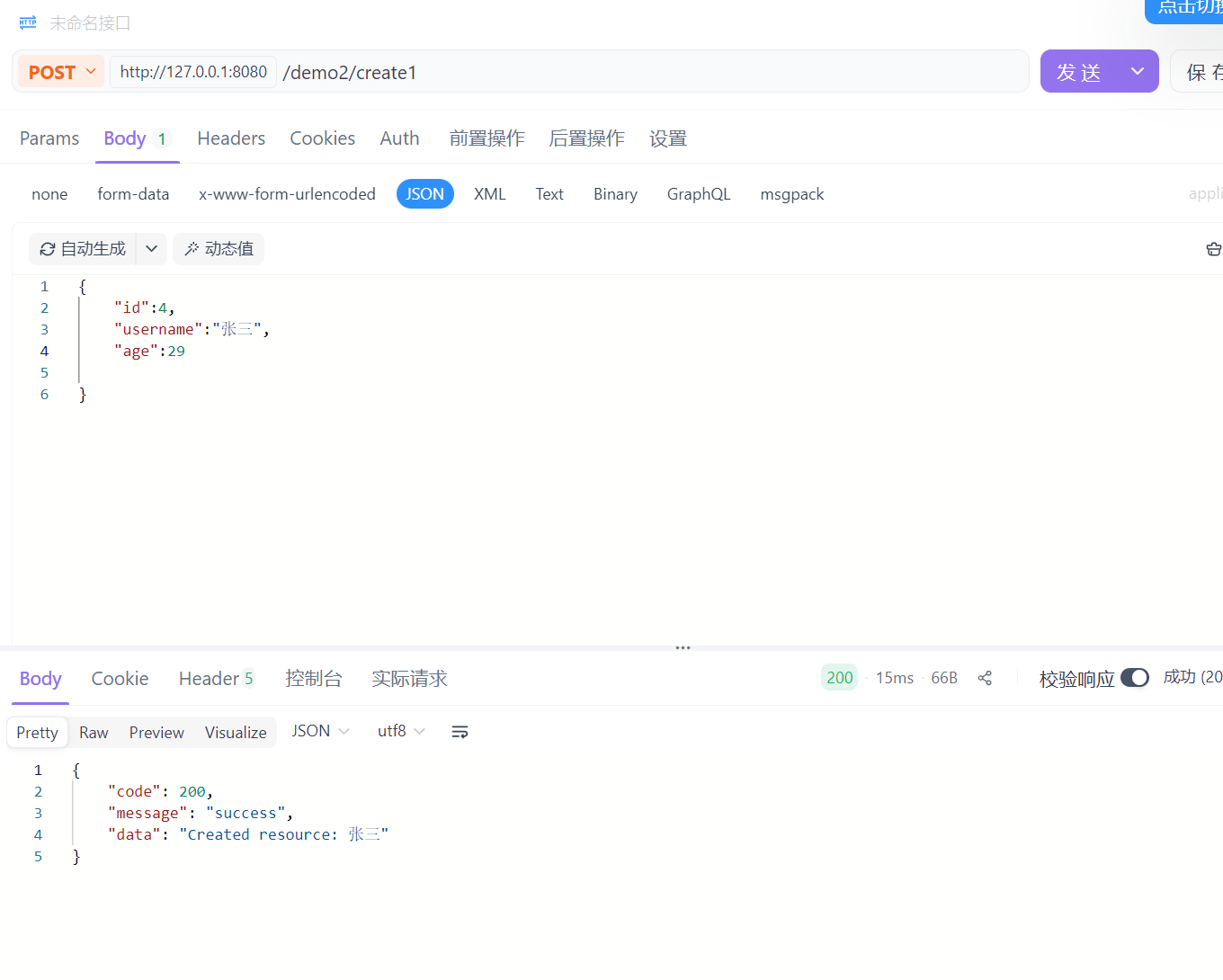This screenshot has width=1223, height=980.
Task: Click the base URL http://127.0.0.1:8080
Action: (x=193, y=72)
